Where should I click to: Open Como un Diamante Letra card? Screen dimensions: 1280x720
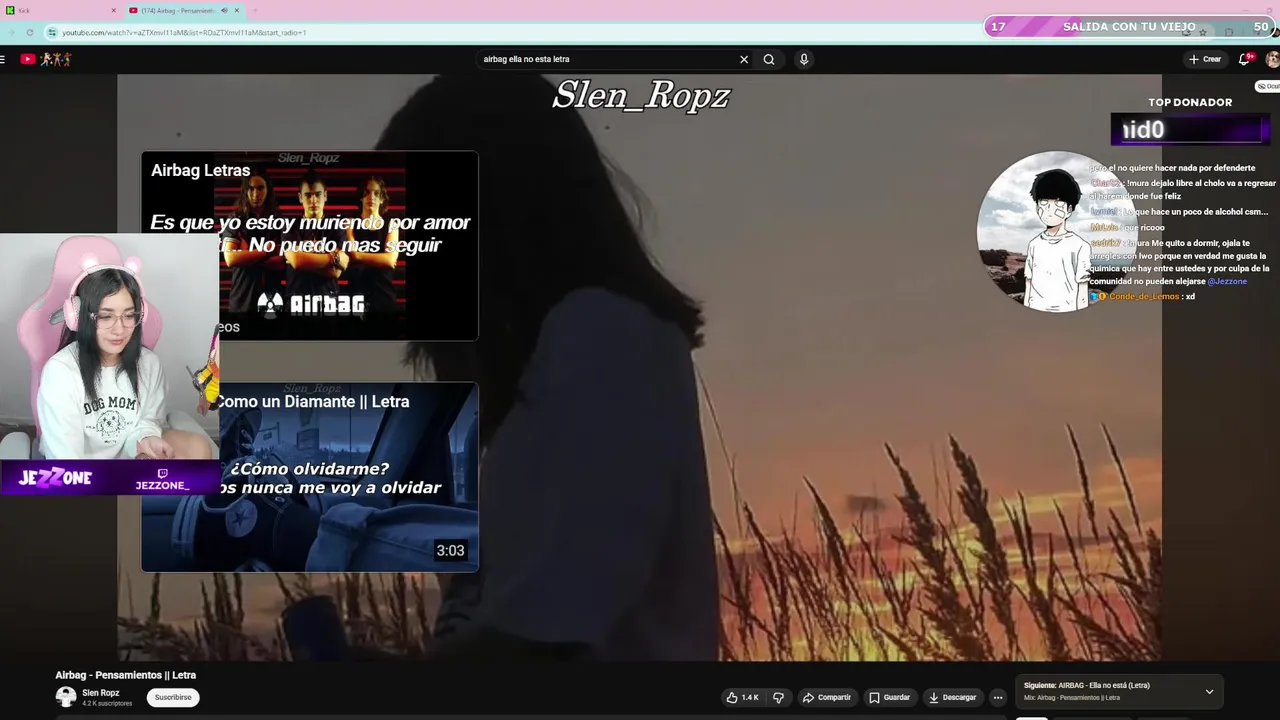tap(310, 477)
